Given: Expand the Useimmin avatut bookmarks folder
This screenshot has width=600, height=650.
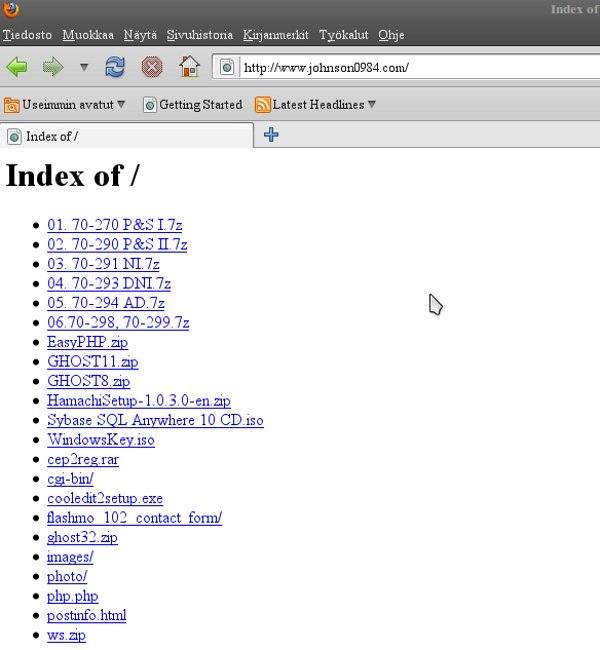Looking at the screenshot, I should [64, 104].
